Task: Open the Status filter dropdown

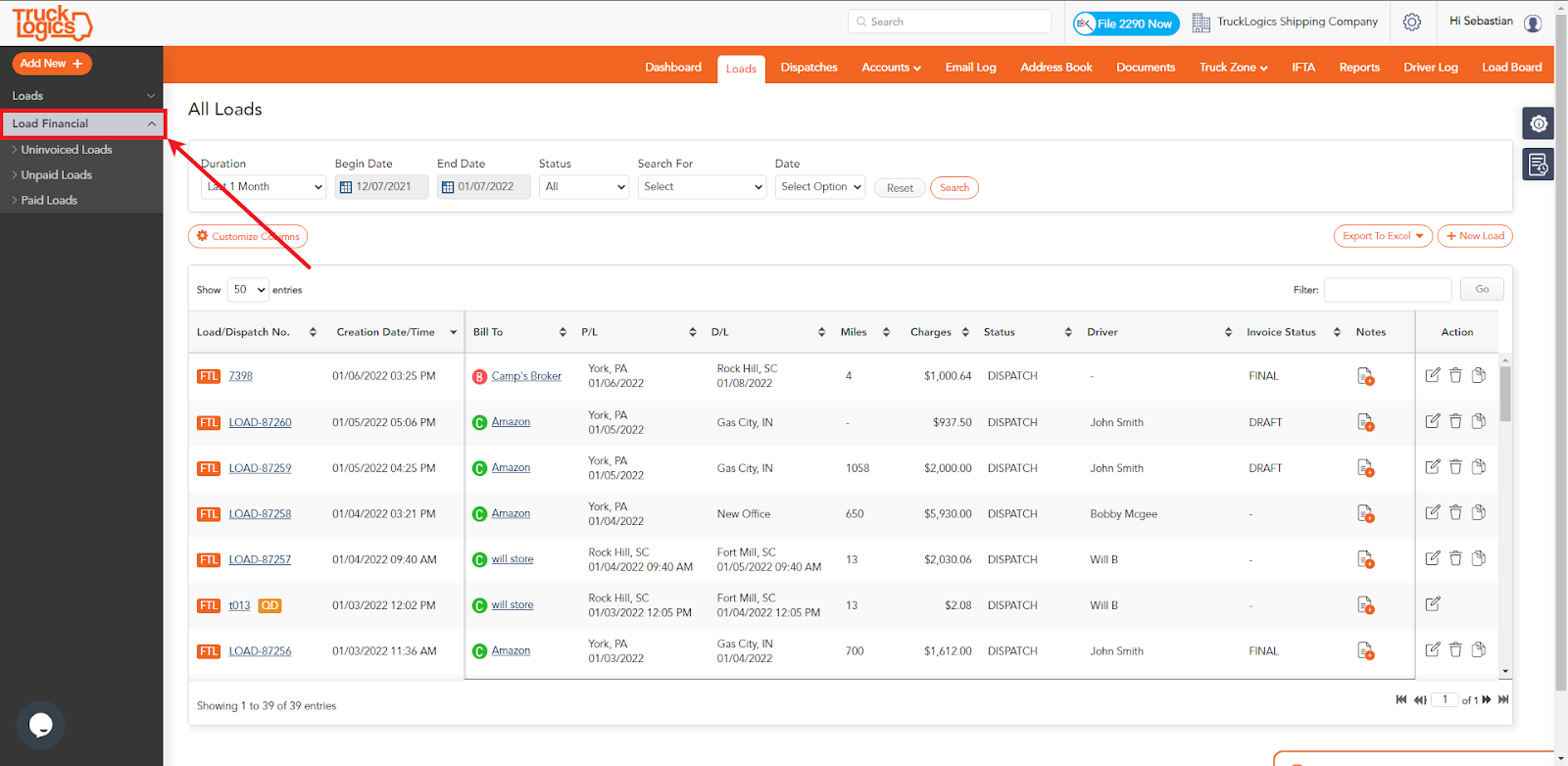Action: (x=584, y=187)
